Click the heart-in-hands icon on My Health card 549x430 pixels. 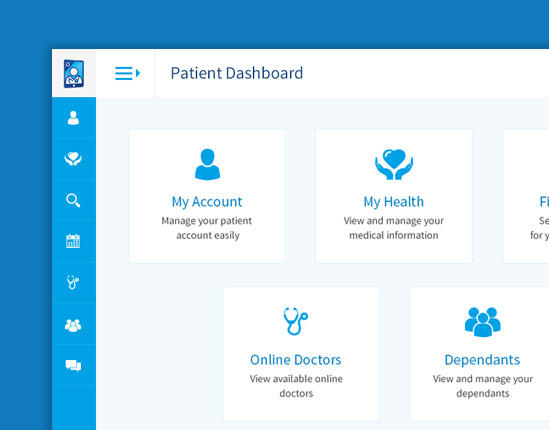point(394,164)
